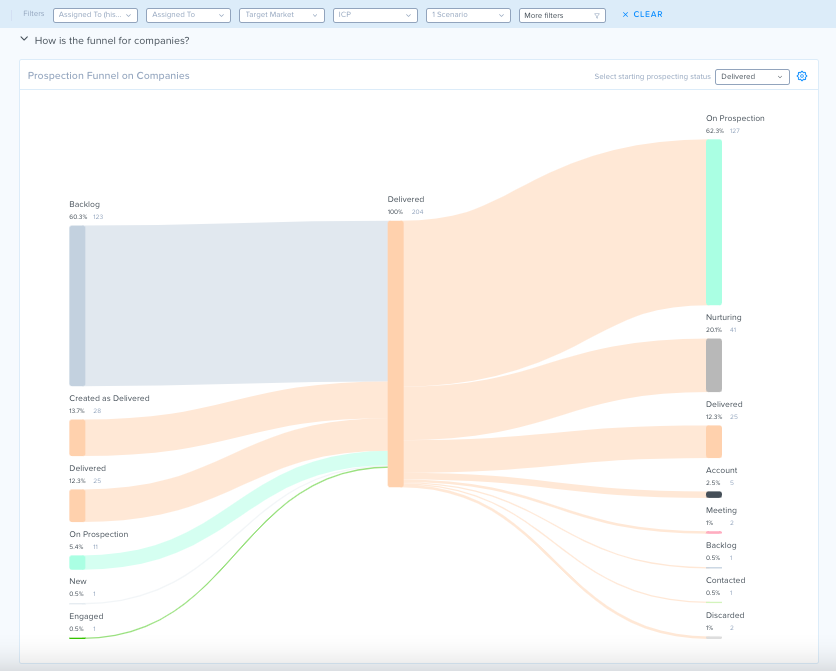This screenshot has width=836, height=671.
Task: Click the dark Account node bar
Action: (714, 495)
